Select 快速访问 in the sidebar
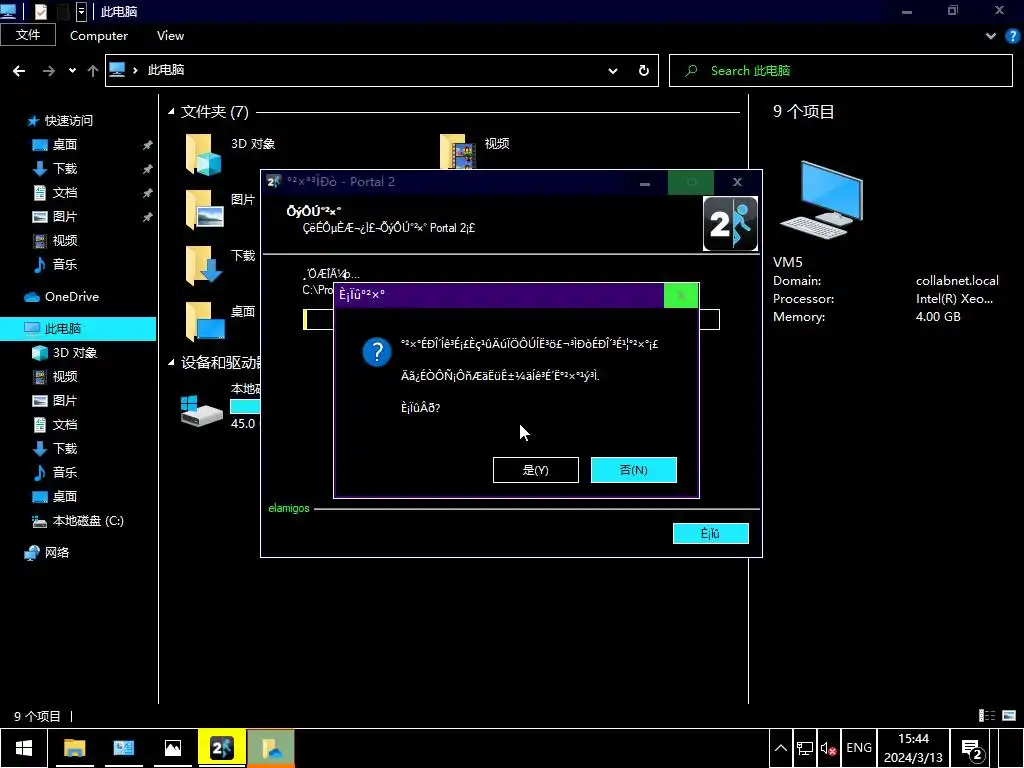 [69, 121]
